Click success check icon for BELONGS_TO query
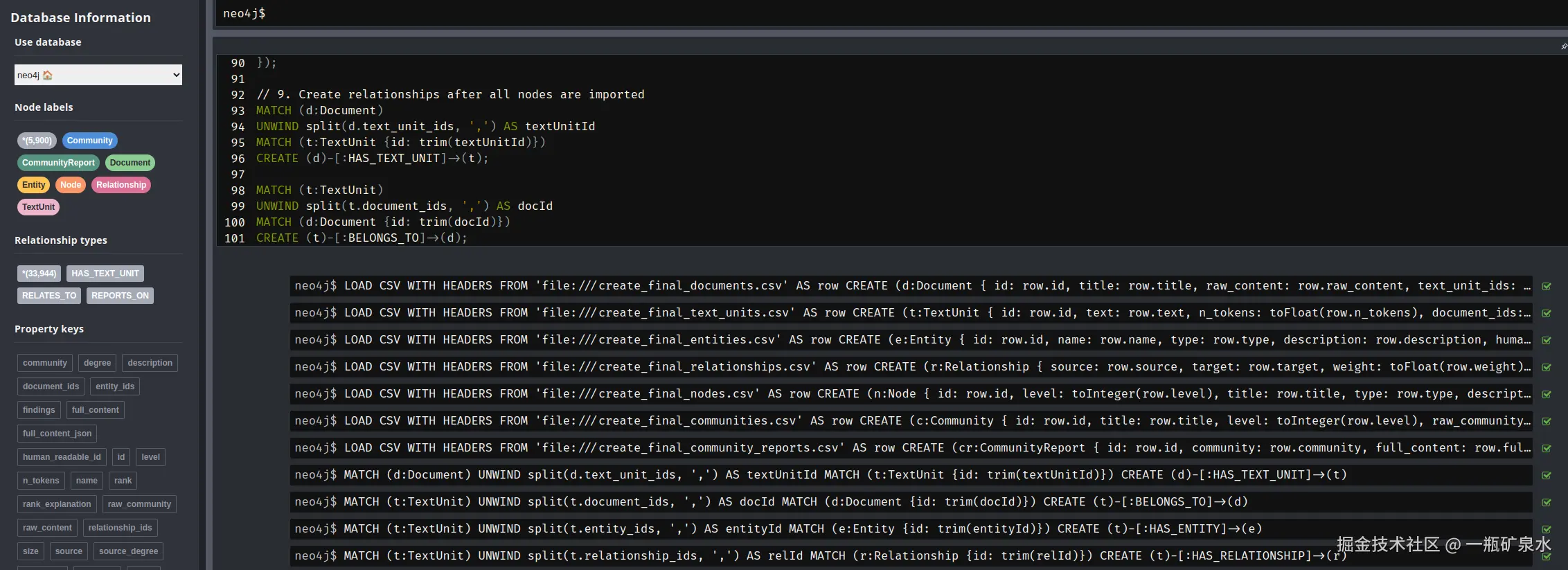The image size is (1568, 570). click(x=1546, y=502)
